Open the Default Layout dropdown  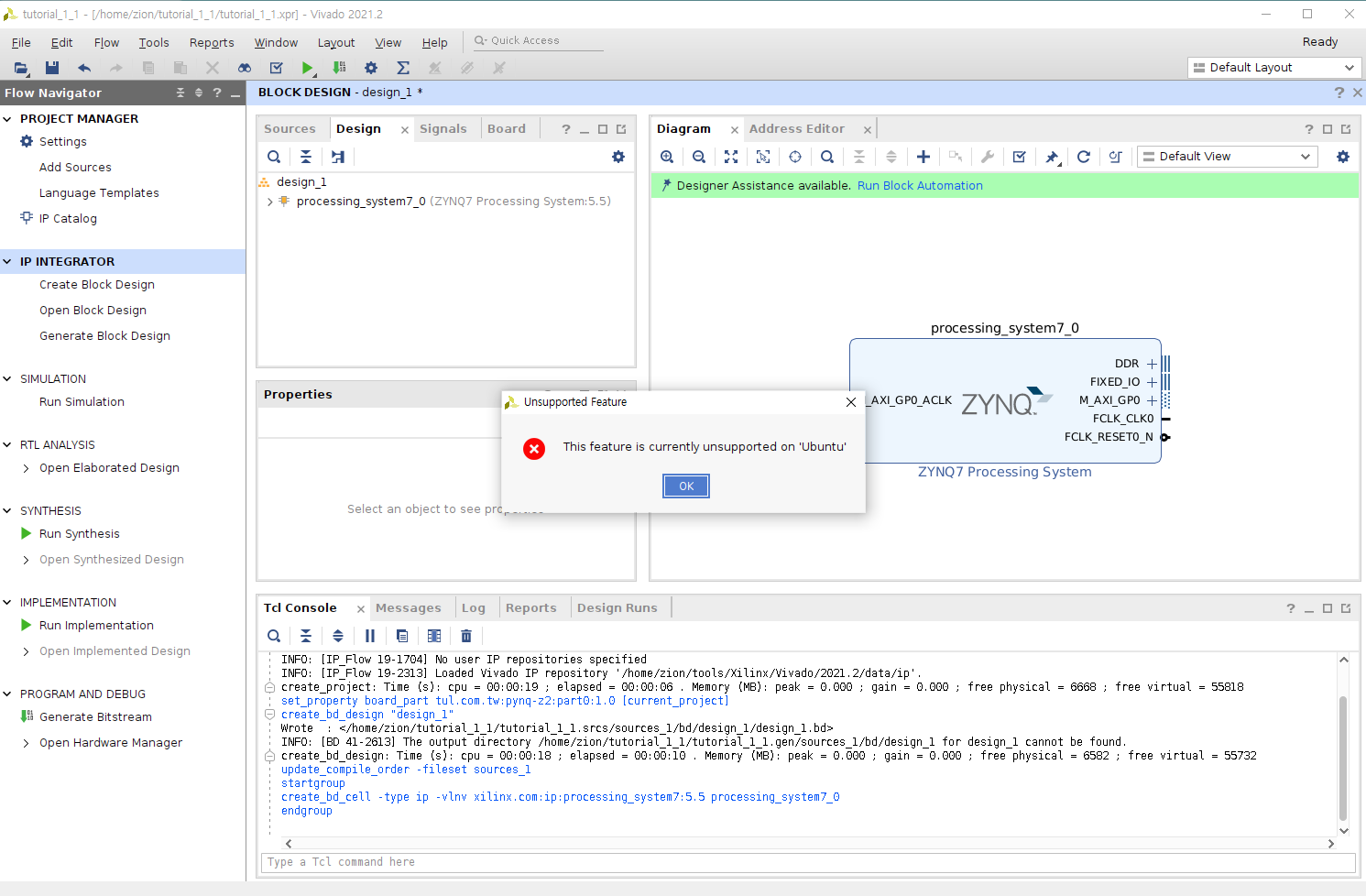1273,68
